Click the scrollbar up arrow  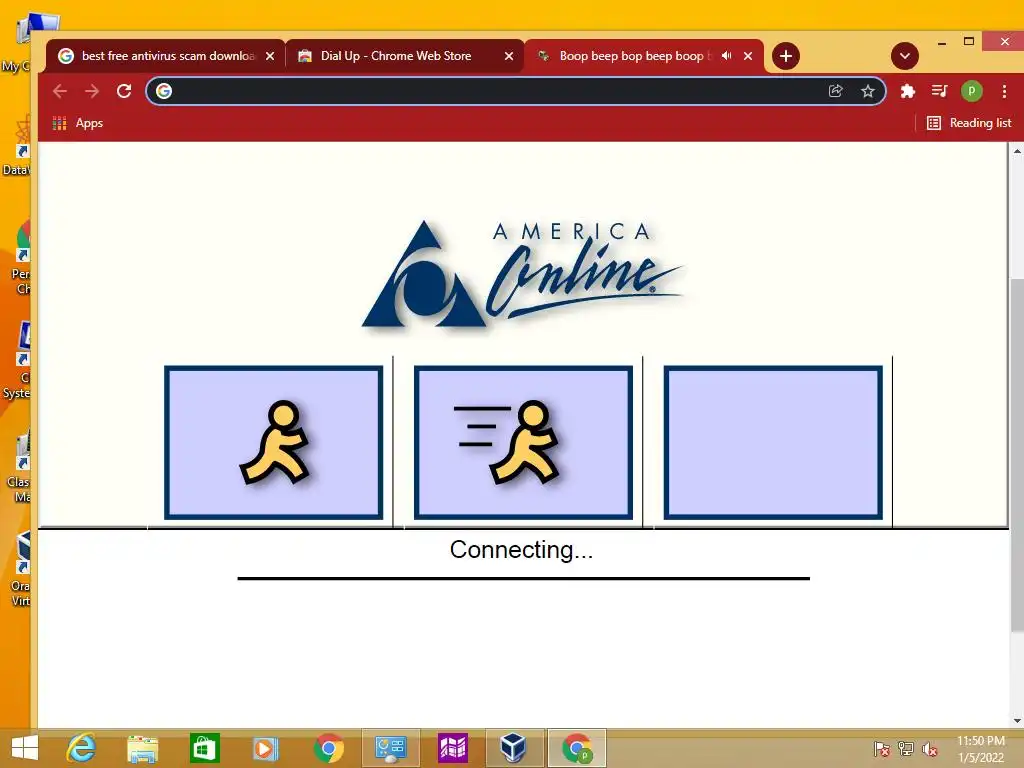click(1017, 151)
